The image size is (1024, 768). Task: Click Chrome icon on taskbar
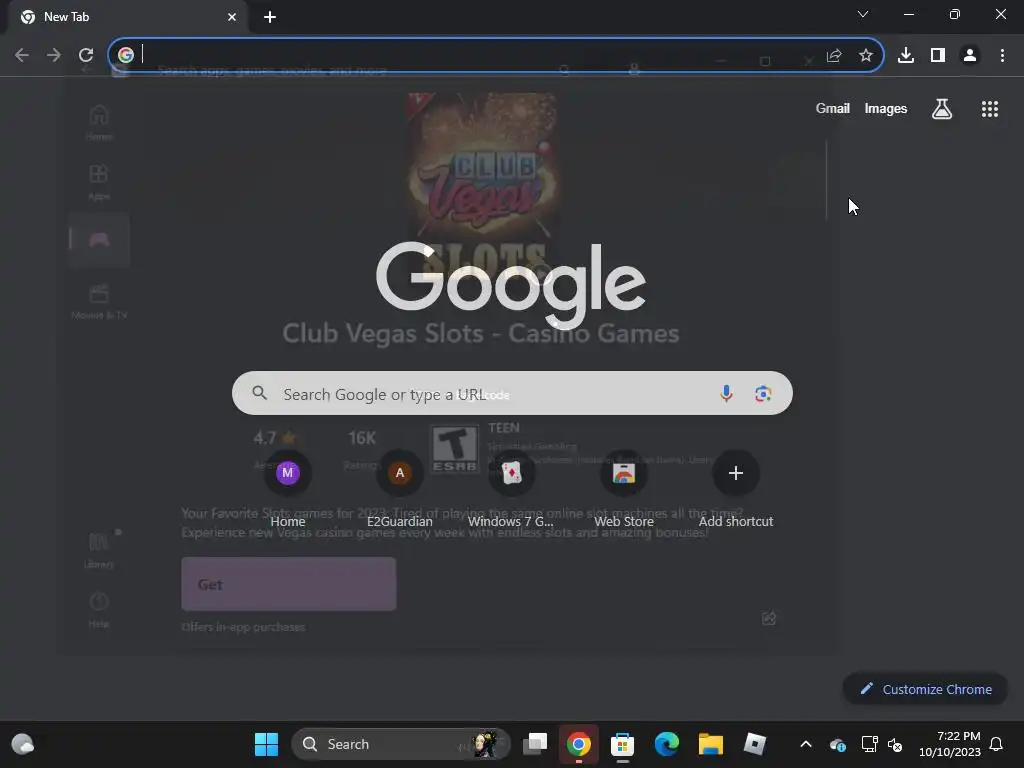pyautogui.click(x=579, y=744)
